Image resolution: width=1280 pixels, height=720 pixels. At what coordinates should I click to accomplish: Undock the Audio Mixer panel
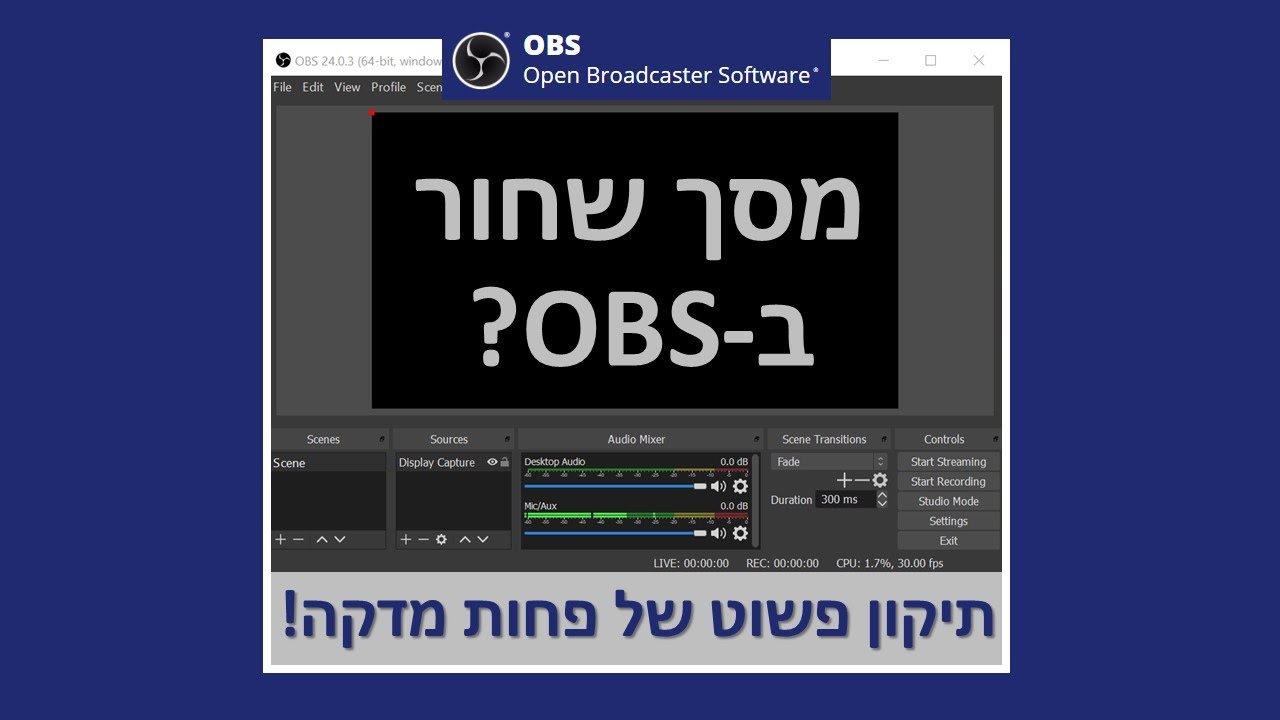tap(756, 439)
